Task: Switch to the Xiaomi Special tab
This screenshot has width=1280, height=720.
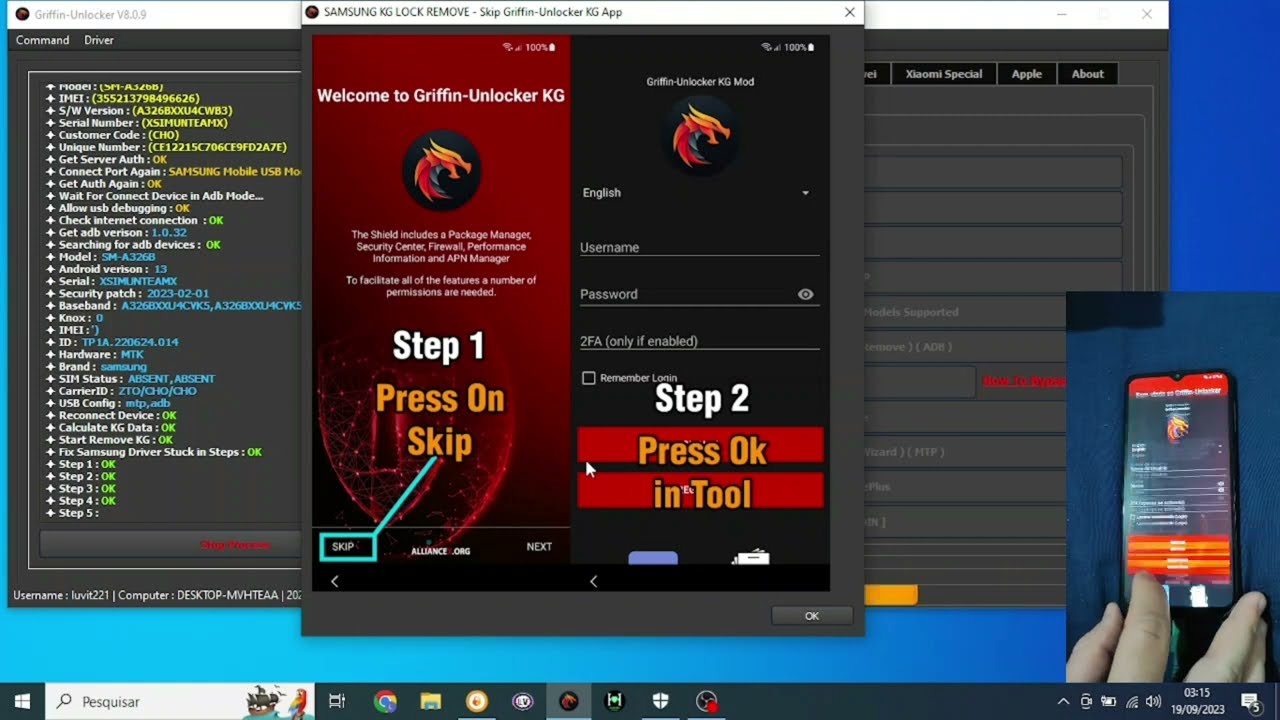Action: click(943, 74)
